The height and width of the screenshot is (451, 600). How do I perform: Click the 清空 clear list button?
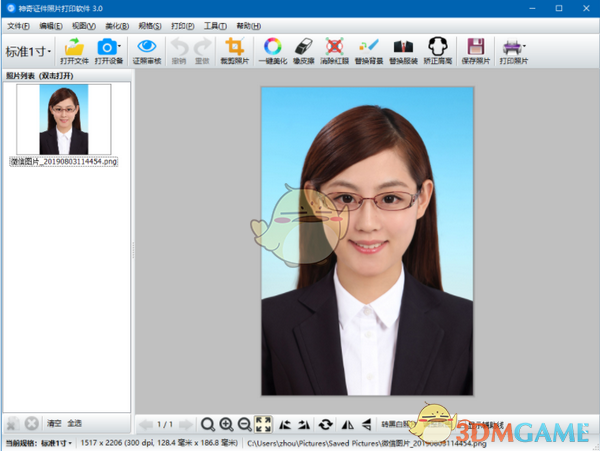pos(54,423)
